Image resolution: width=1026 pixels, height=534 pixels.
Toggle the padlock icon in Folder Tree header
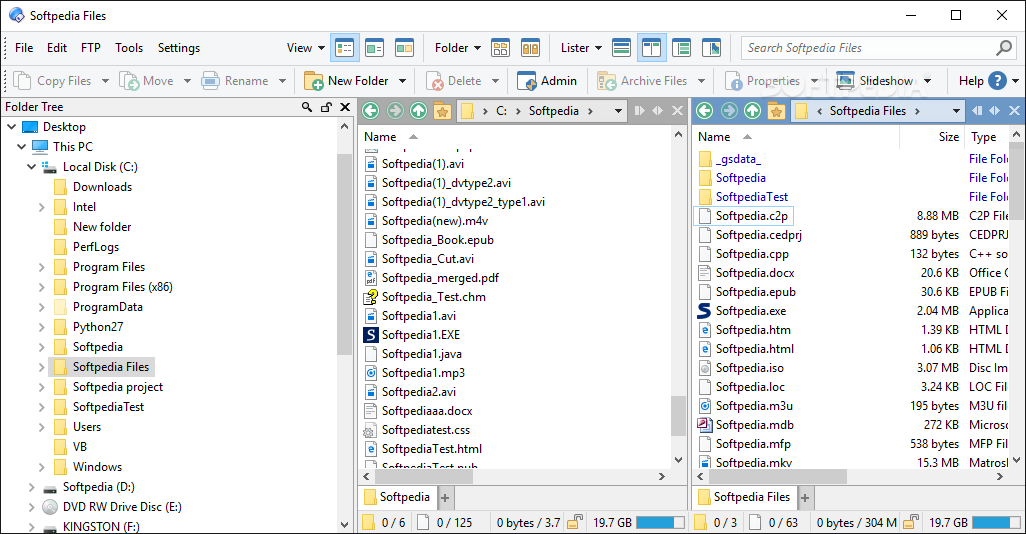[326, 107]
